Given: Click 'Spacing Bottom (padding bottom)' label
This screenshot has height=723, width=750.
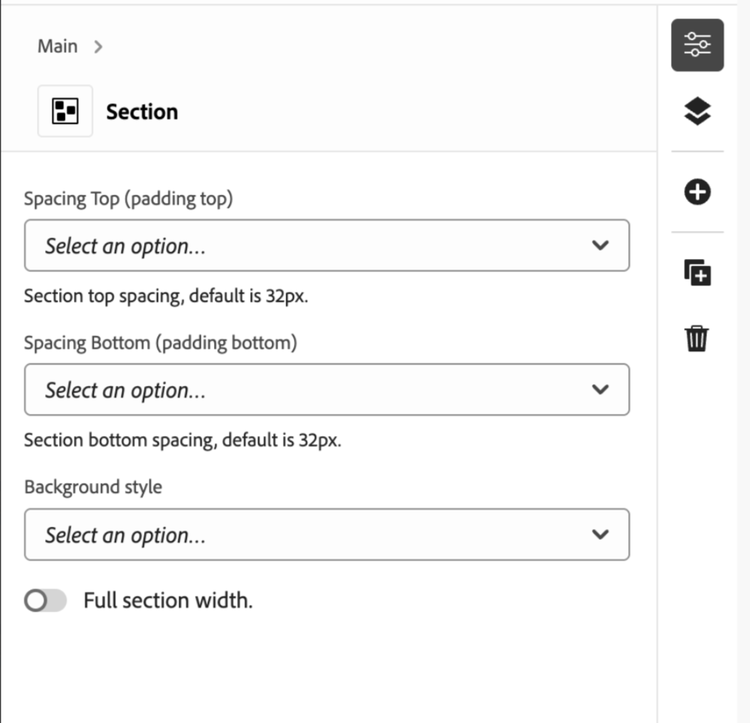Looking at the screenshot, I should coord(161,343).
